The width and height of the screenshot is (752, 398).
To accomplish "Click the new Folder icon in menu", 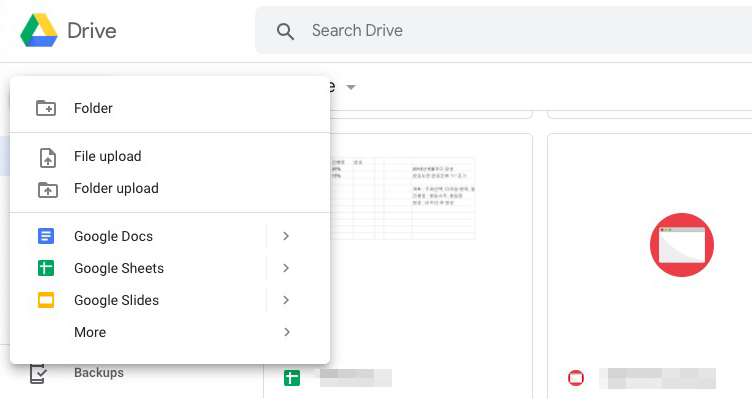I will (46, 108).
